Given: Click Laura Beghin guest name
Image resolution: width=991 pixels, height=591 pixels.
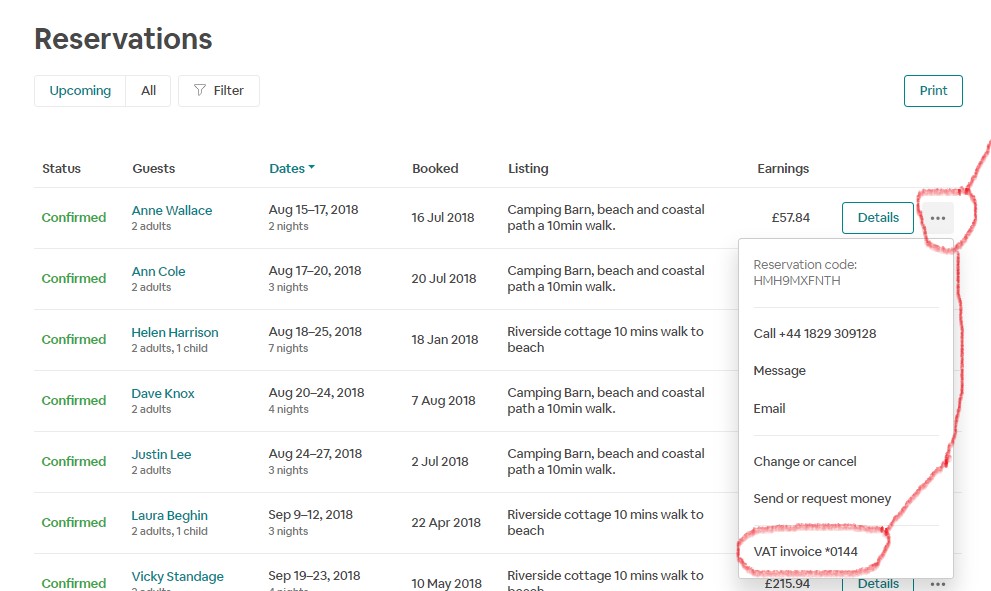Looking at the screenshot, I should pyautogui.click(x=169, y=516).
